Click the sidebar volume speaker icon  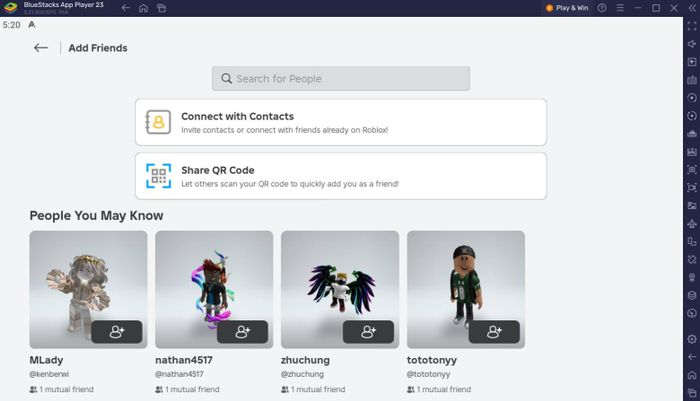pyautogui.click(x=692, y=44)
